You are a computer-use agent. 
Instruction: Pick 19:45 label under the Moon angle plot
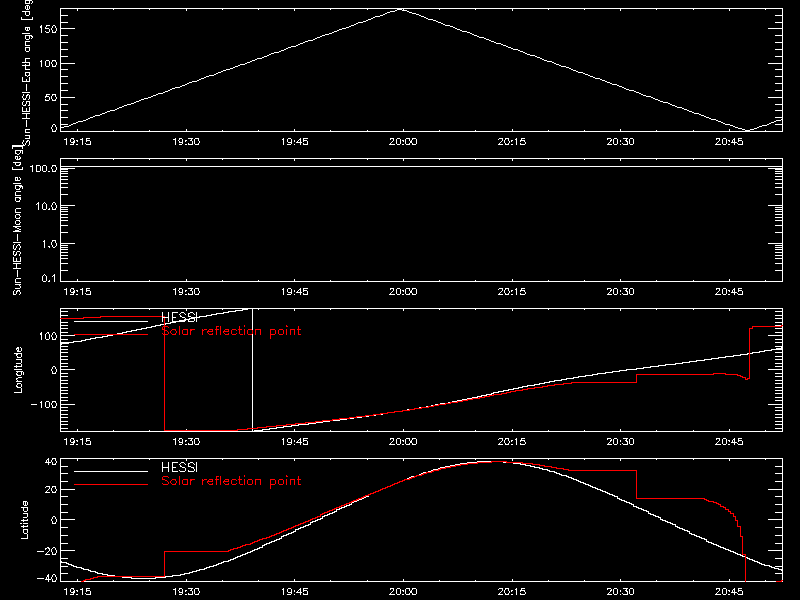click(294, 292)
